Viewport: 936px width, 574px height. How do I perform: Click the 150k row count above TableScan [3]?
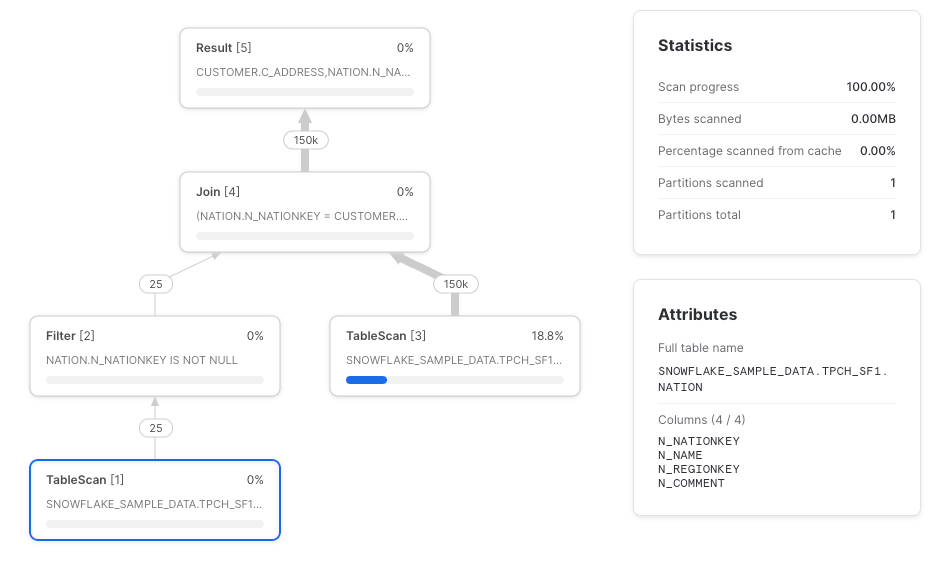coord(455,284)
